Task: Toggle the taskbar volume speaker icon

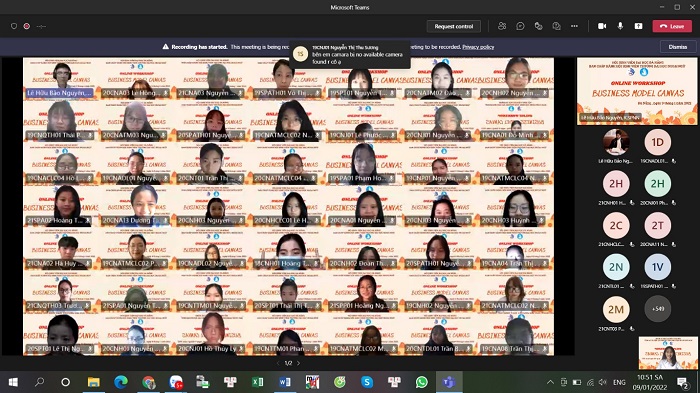Action: pyautogui.click(x=603, y=382)
